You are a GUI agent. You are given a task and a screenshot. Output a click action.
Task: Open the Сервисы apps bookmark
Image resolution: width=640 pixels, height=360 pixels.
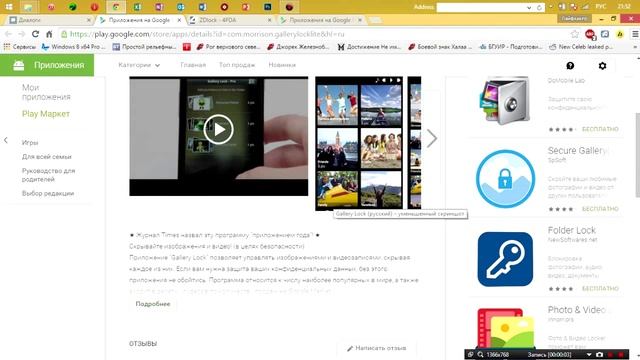(x=20, y=47)
